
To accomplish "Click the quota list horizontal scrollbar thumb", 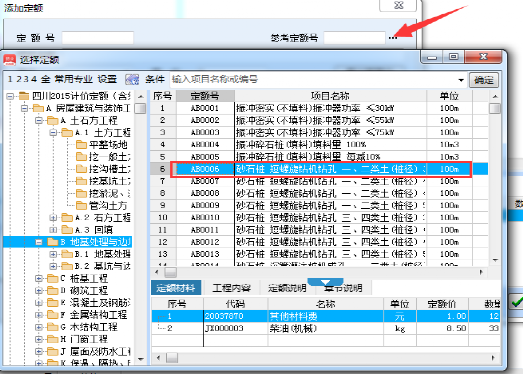I will pos(170,272).
